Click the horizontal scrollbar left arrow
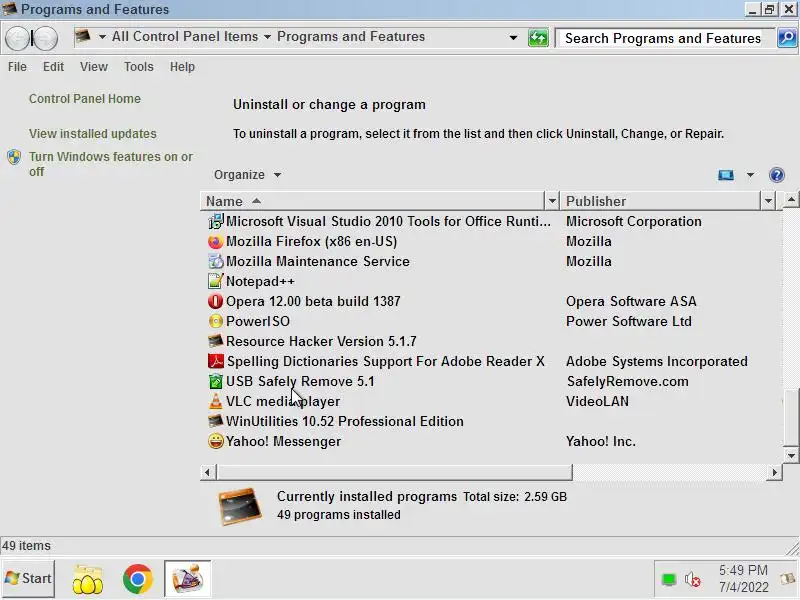This screenshot has width=800, height=600. [207, 472]
